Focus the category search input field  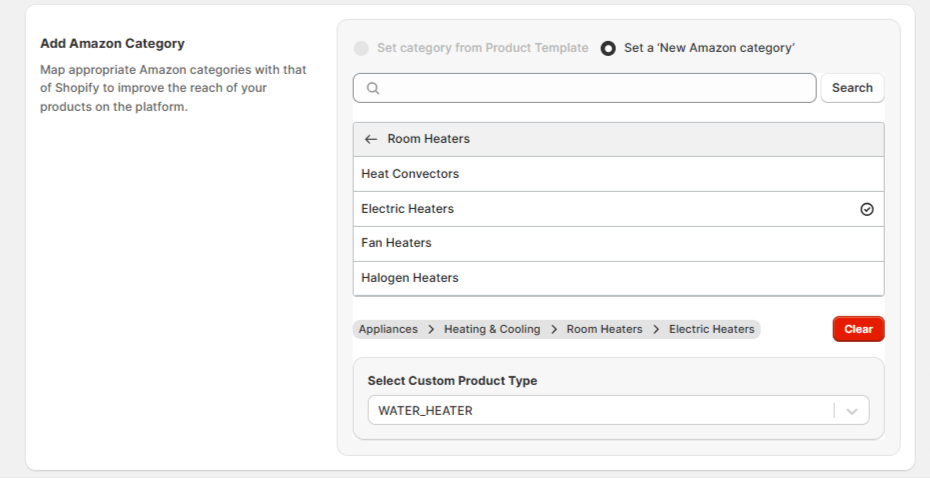584,88
